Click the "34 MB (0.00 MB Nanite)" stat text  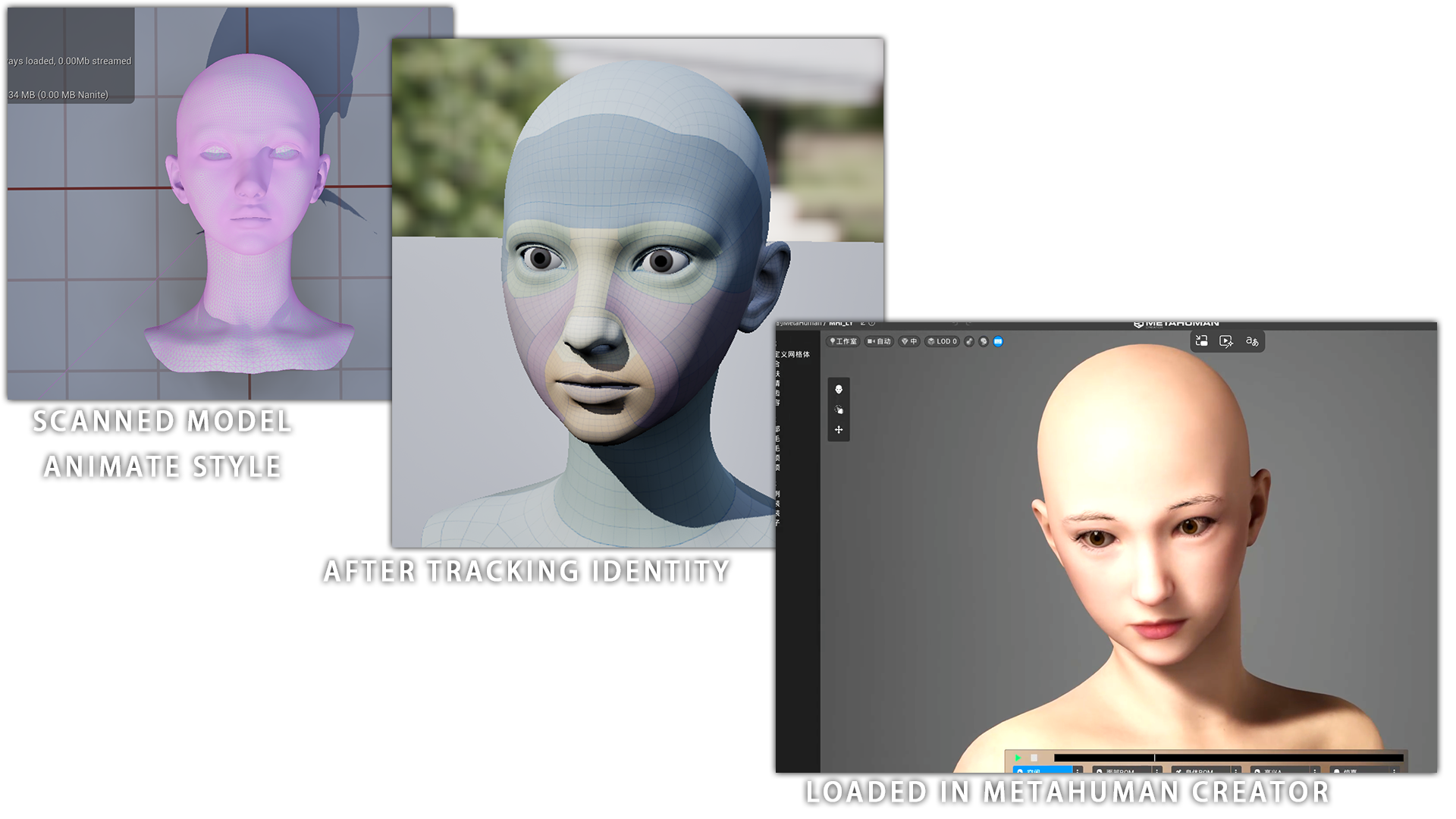tap(58, 95)
